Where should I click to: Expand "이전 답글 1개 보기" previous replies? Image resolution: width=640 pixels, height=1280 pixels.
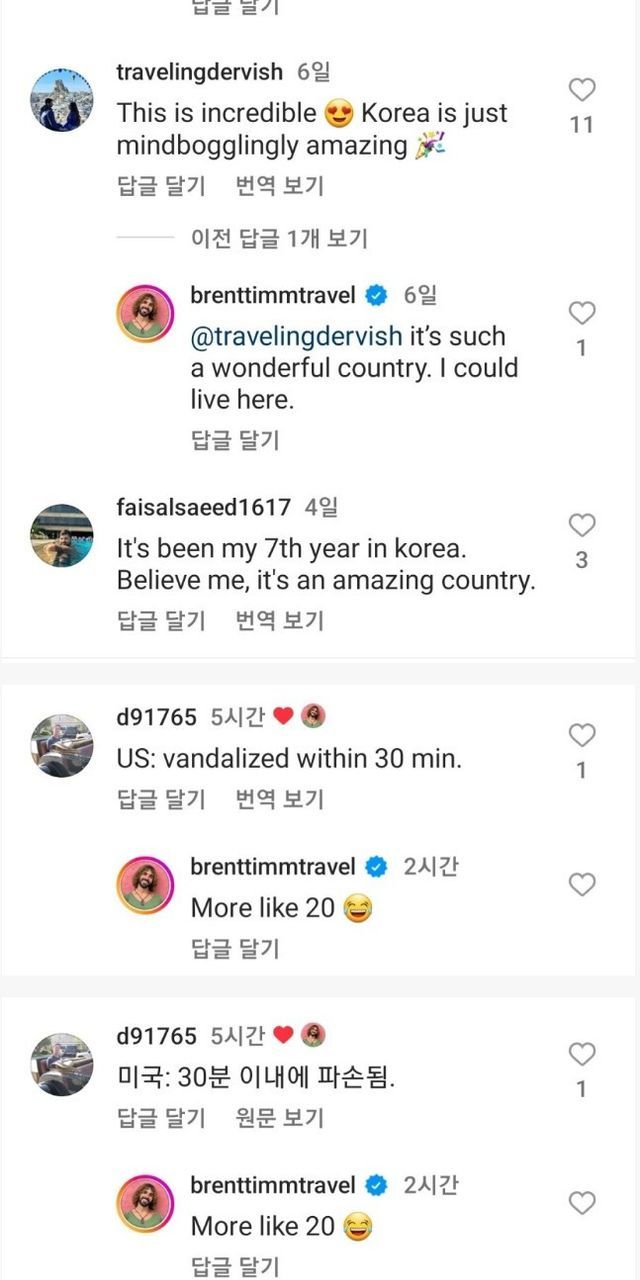[x=279, y=238]
